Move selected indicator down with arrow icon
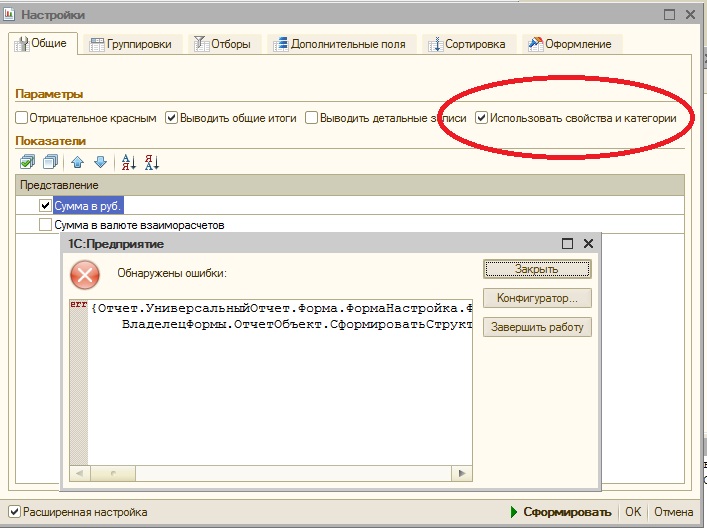707x531 pixels. (100, 162)
